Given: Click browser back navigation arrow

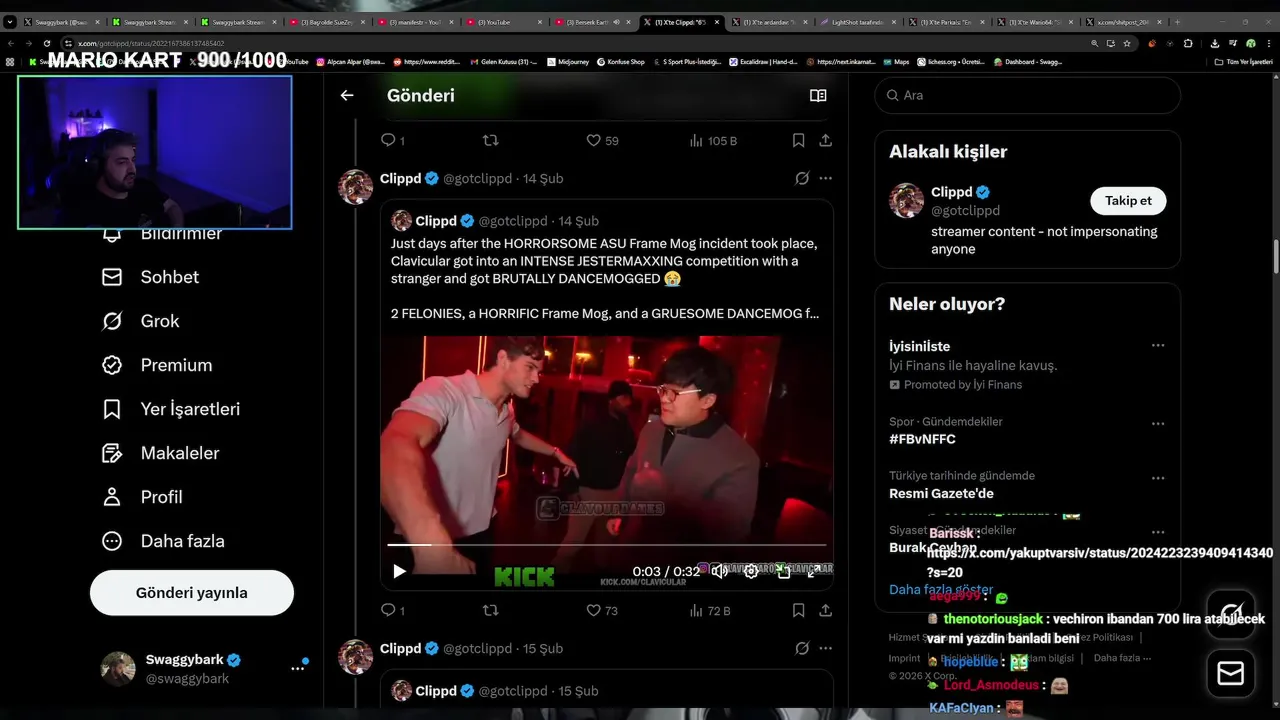Looking at the screenshot, I should coord(10,43).
